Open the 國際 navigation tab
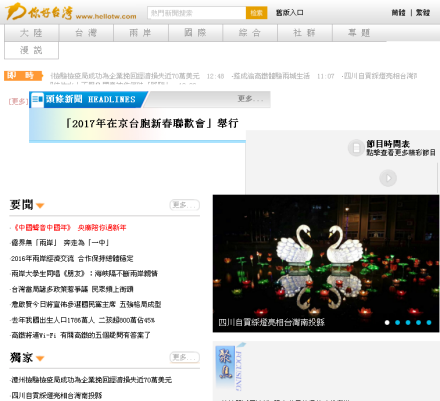The width and height of the screenshot is (440, 401). (195, 33)
